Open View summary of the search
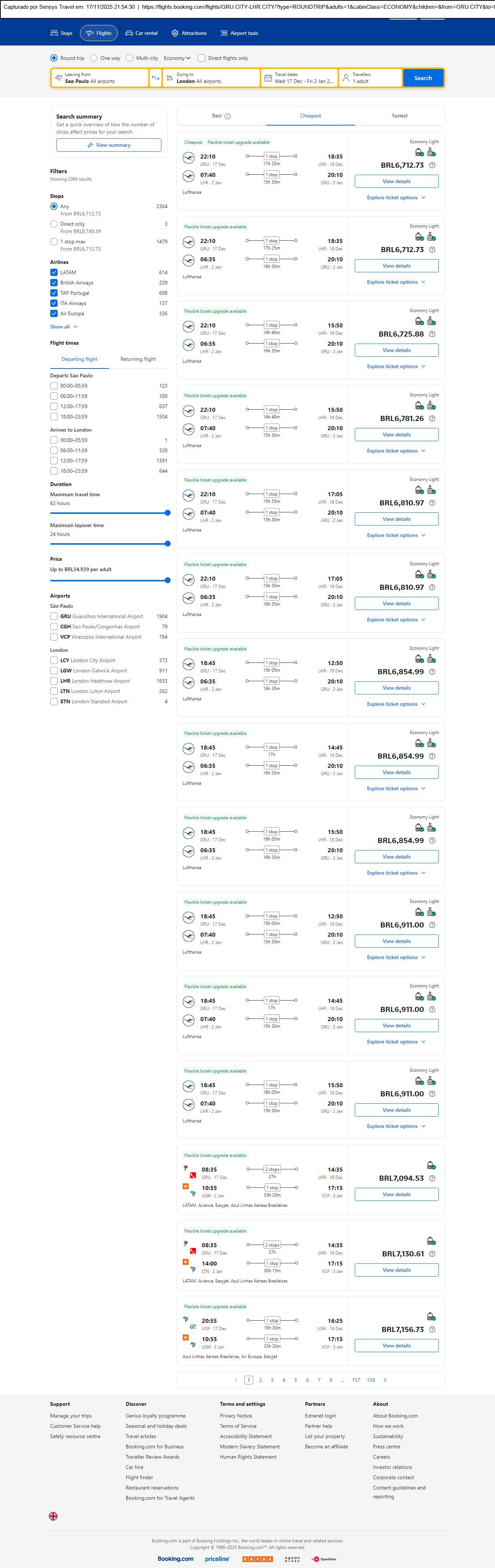This screenshot has height=1568, width=495. tap(108, 145)
